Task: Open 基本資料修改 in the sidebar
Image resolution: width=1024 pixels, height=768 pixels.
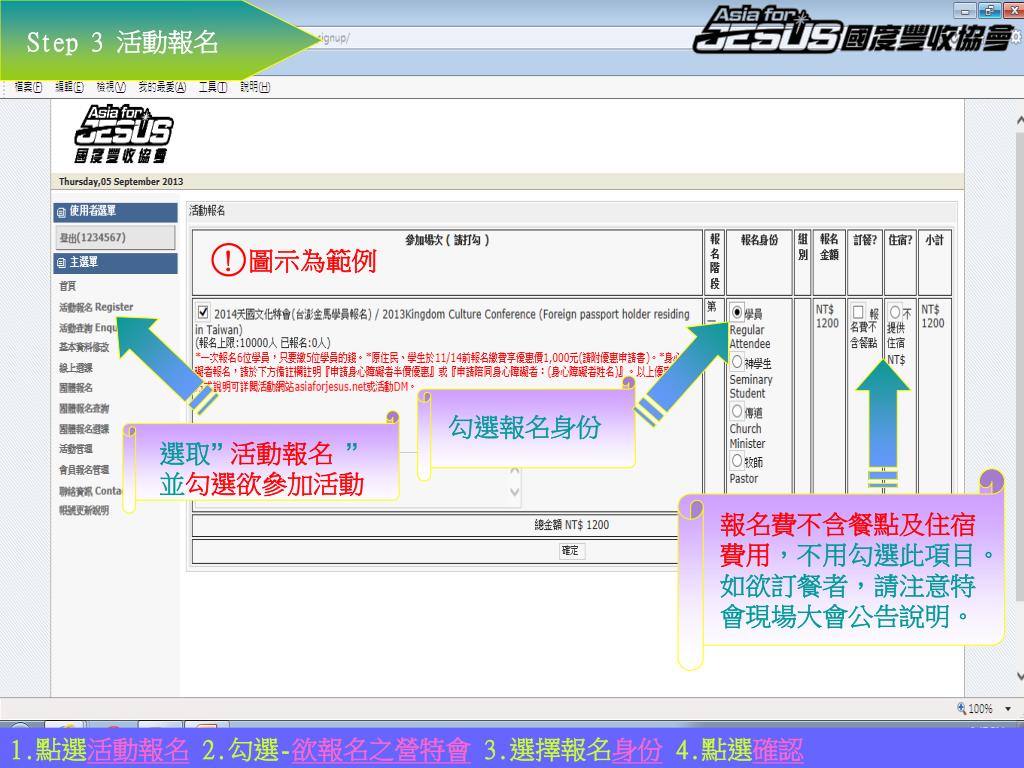Action: [84, 347]
